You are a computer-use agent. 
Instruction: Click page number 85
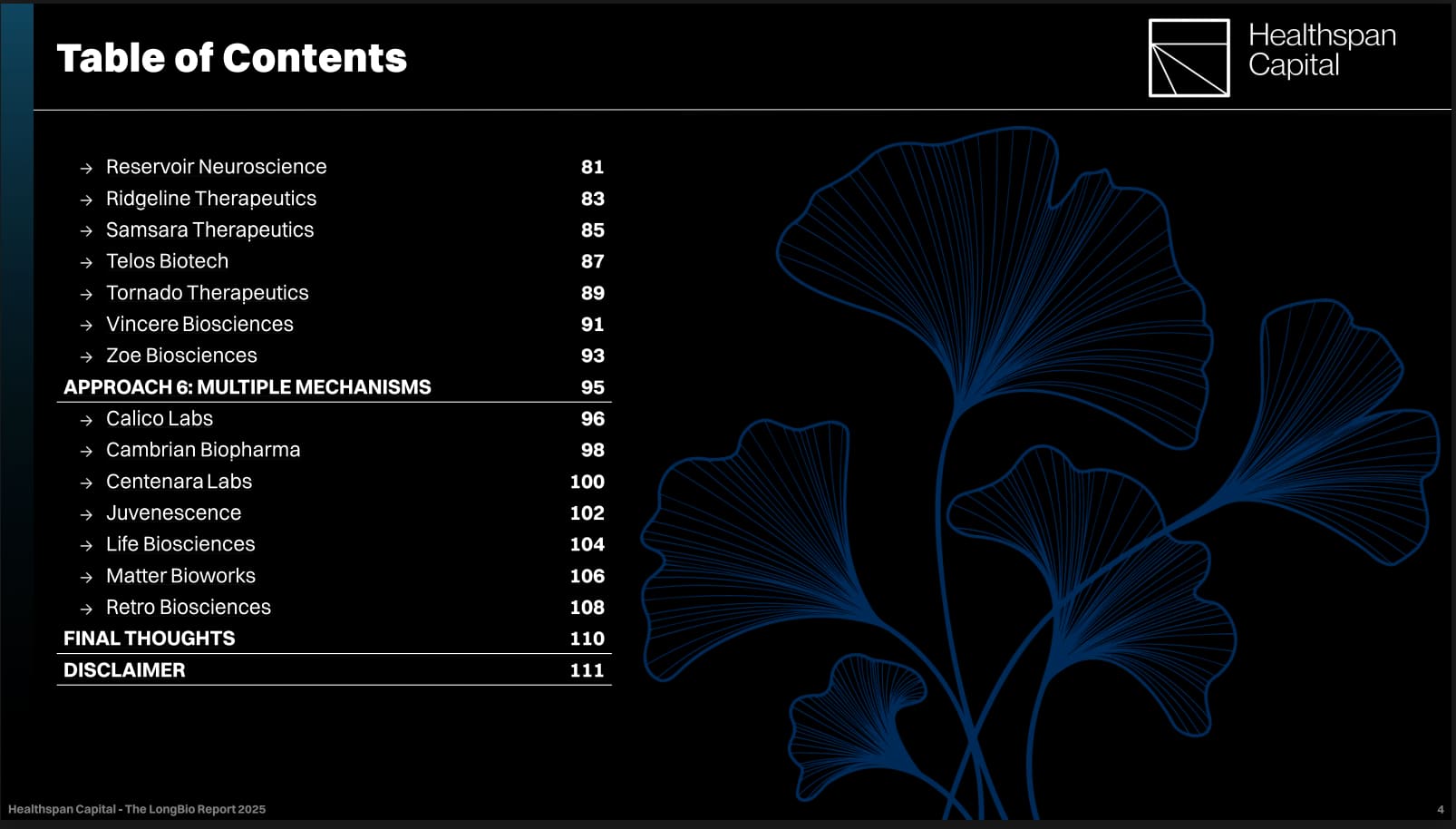coord(593,230)
